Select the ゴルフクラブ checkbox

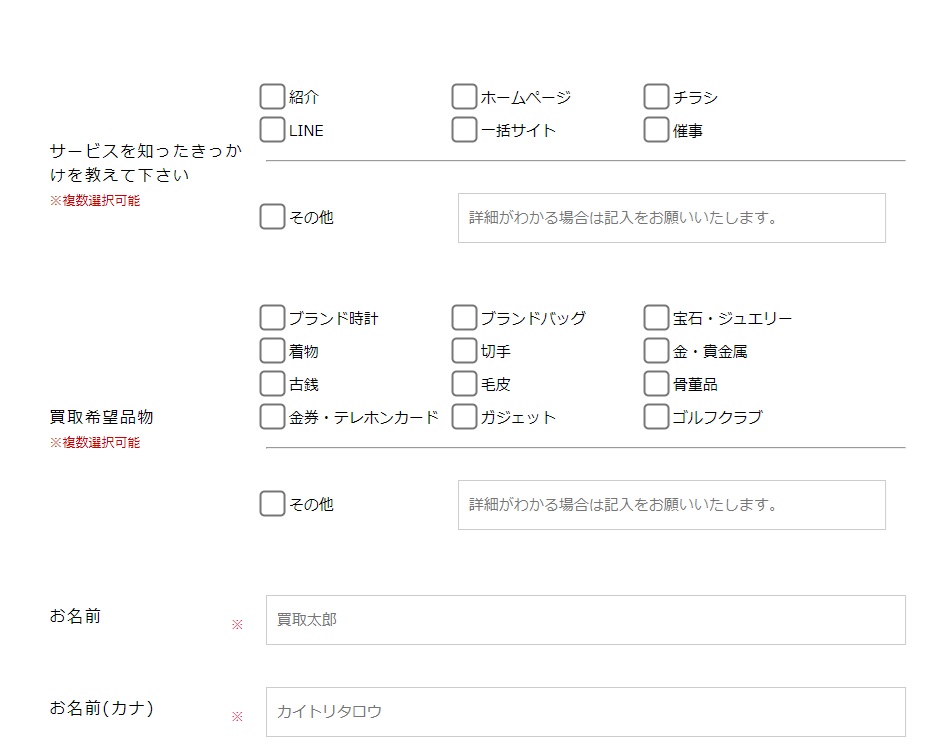(656, 417)
